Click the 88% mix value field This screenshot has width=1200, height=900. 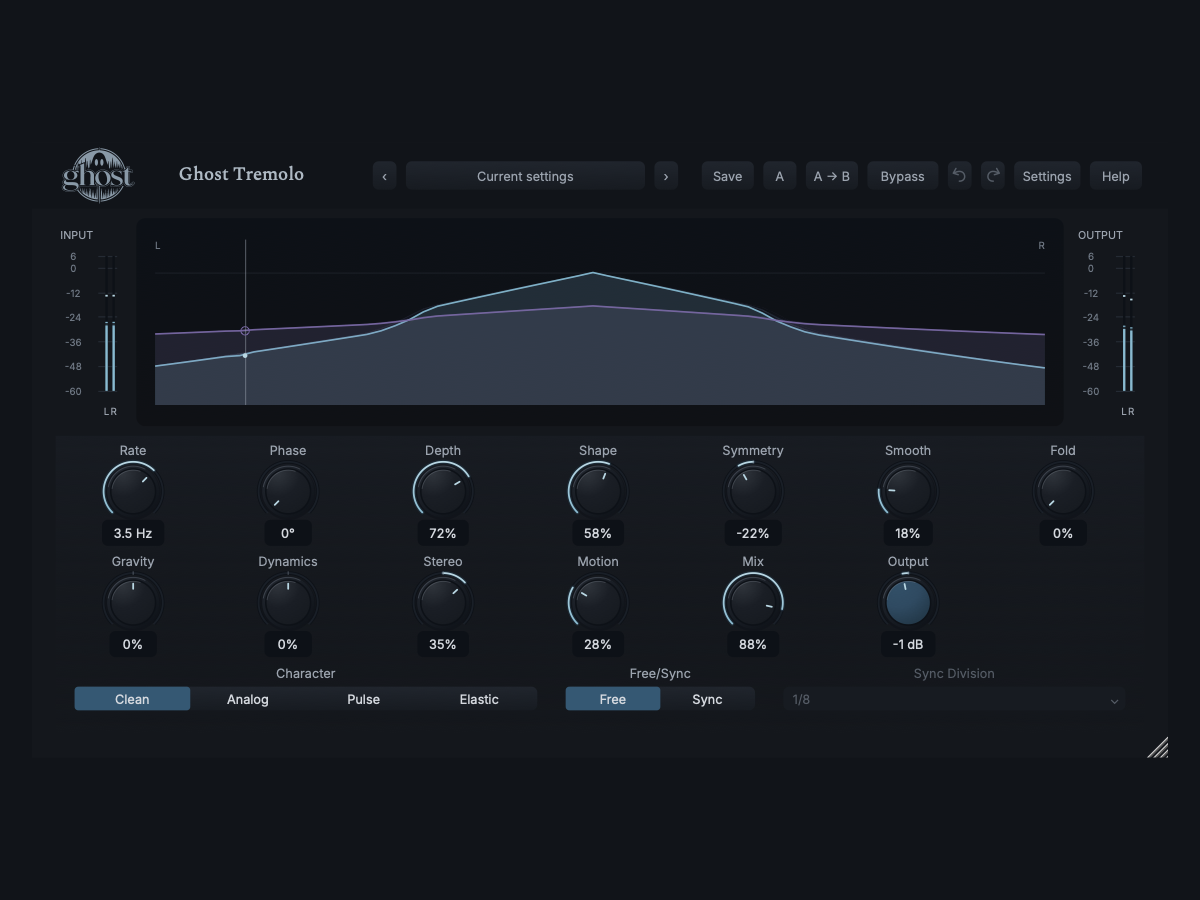point(753,644)
